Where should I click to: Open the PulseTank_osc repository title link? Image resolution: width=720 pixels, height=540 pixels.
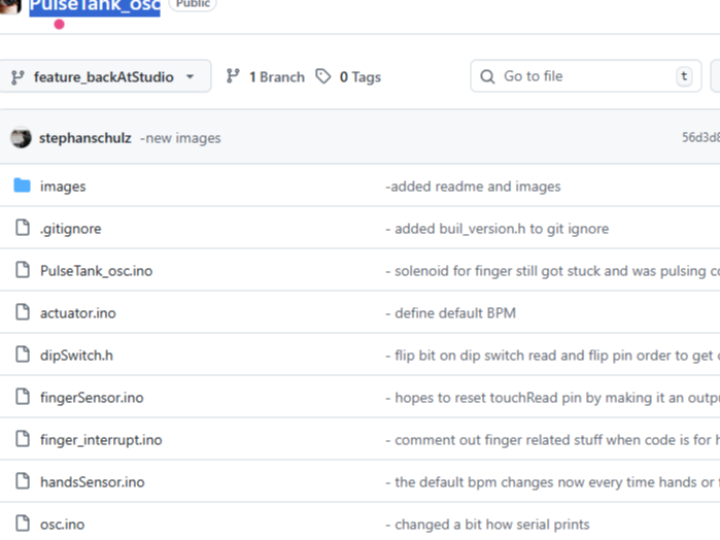pos(95,6)
